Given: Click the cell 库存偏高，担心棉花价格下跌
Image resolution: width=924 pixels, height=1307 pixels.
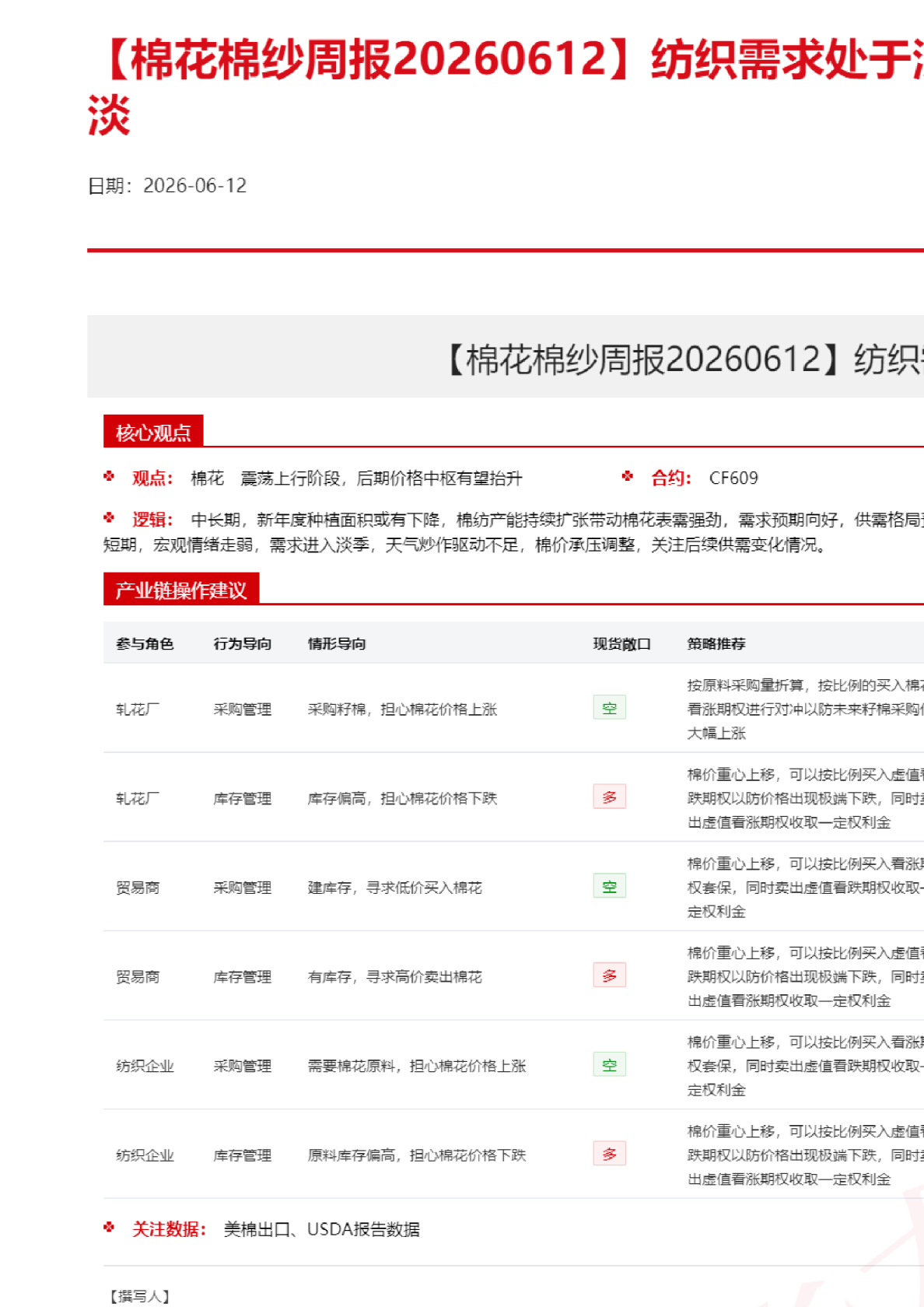Looking at the screenshot, I should coord(402,798).
